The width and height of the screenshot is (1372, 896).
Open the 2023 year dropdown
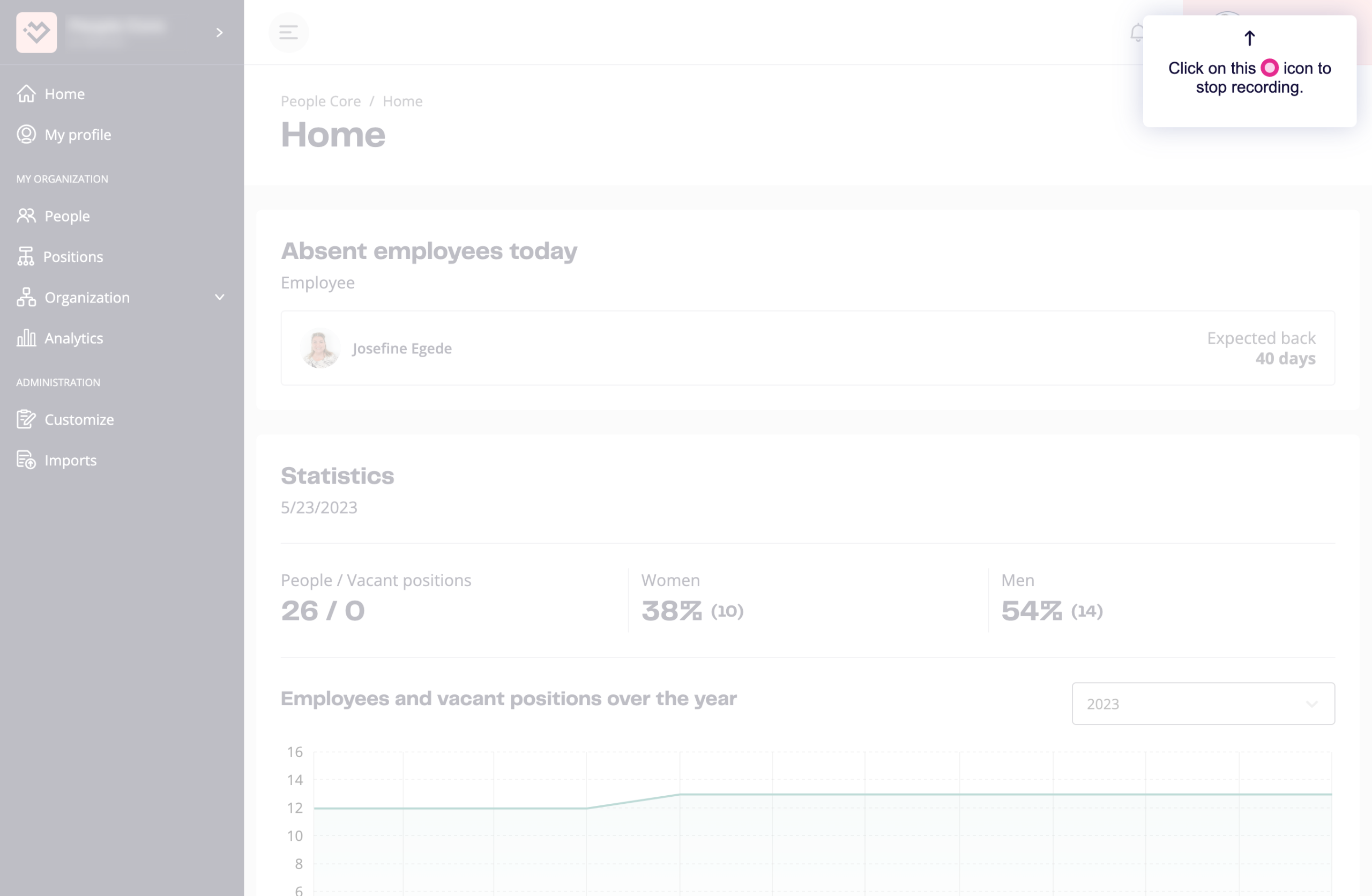tap(1203, 704)
